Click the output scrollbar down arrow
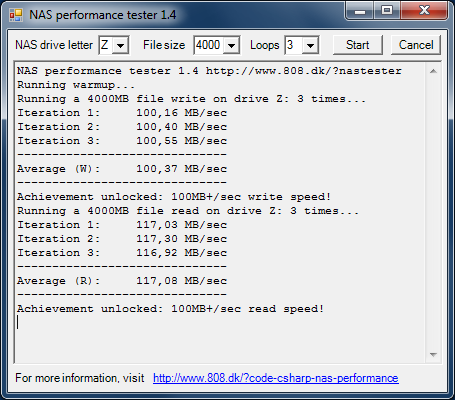This screenshot has height=400, width=455. pyautogui.click(x=433, y=355)
